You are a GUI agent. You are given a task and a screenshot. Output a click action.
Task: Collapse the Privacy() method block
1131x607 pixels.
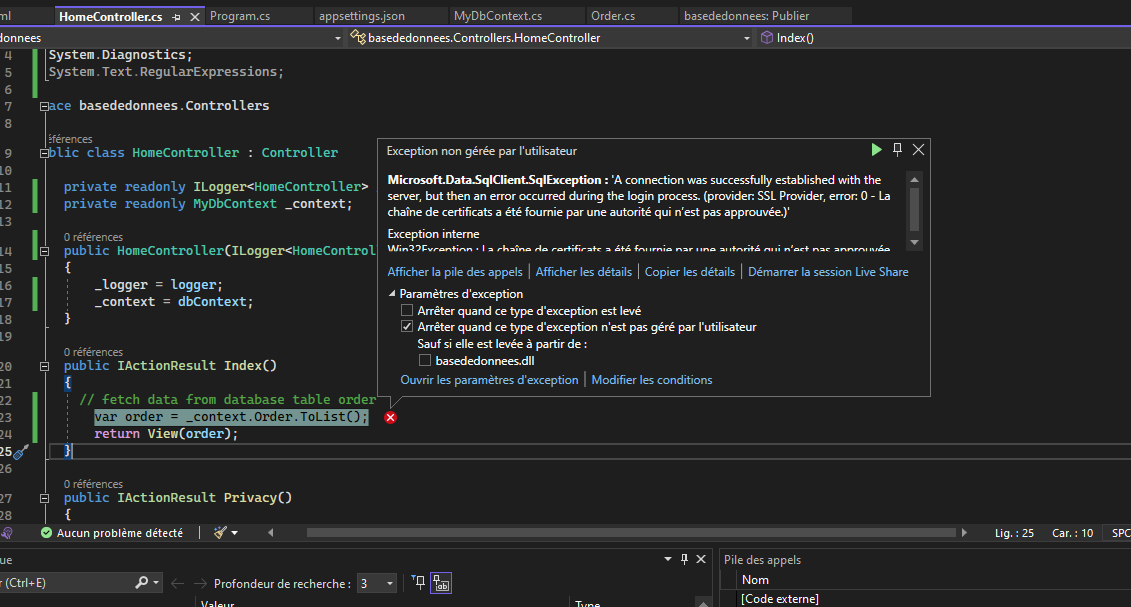click(x=44, y=498)
